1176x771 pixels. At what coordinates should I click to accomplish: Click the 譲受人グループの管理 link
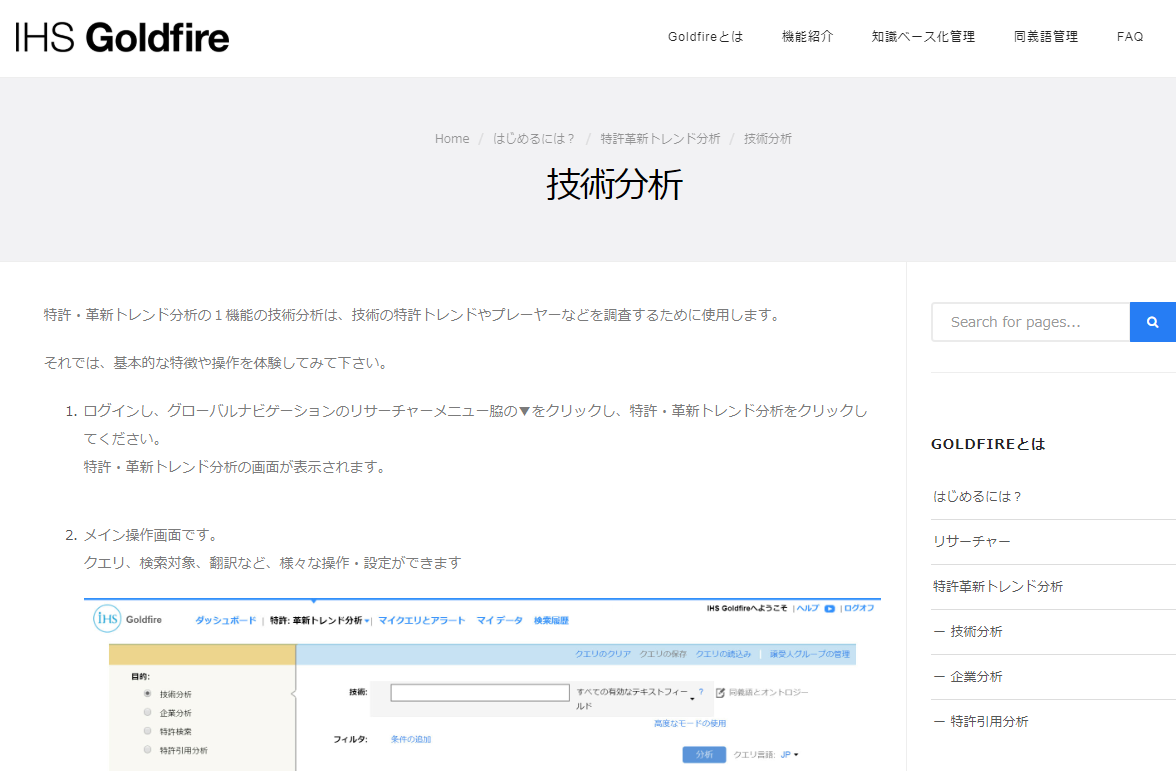810,654
